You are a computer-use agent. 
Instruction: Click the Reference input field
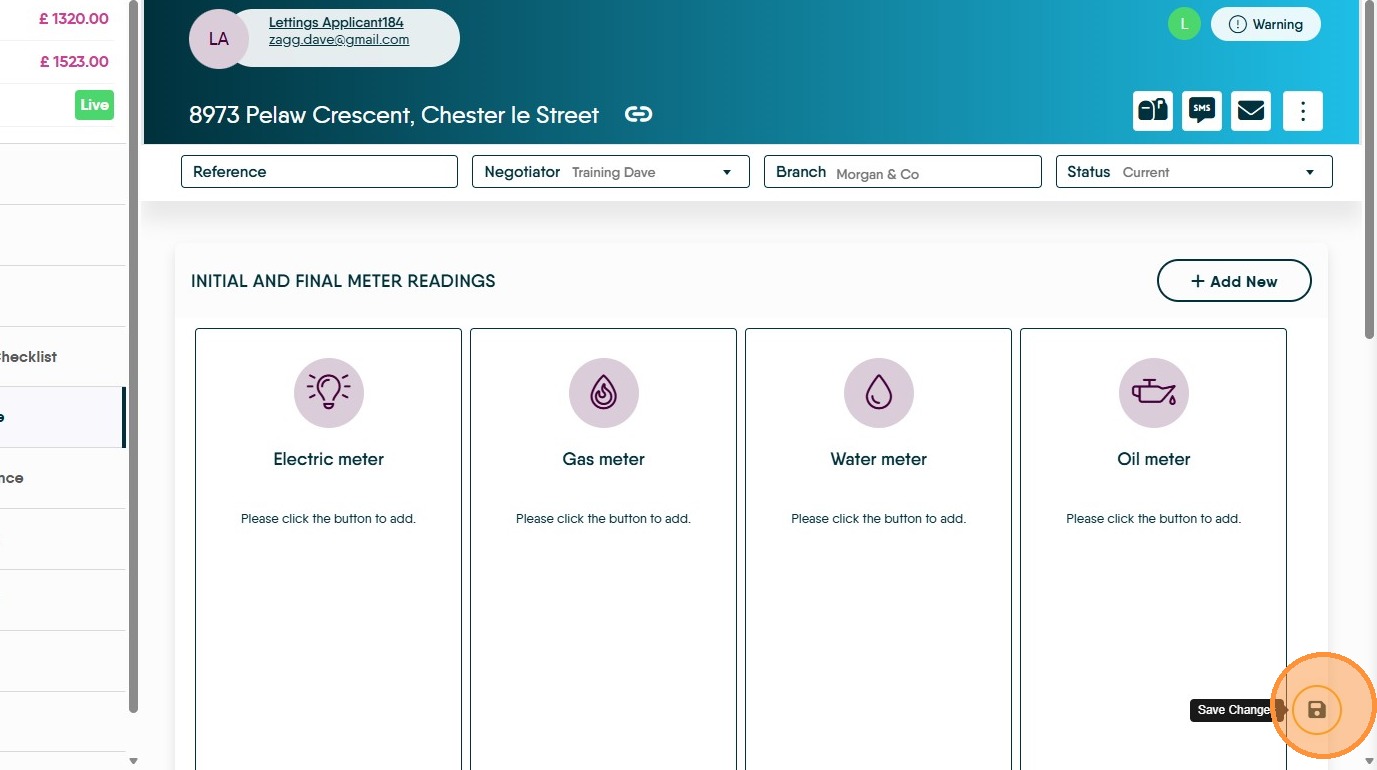tap(319, 172)
